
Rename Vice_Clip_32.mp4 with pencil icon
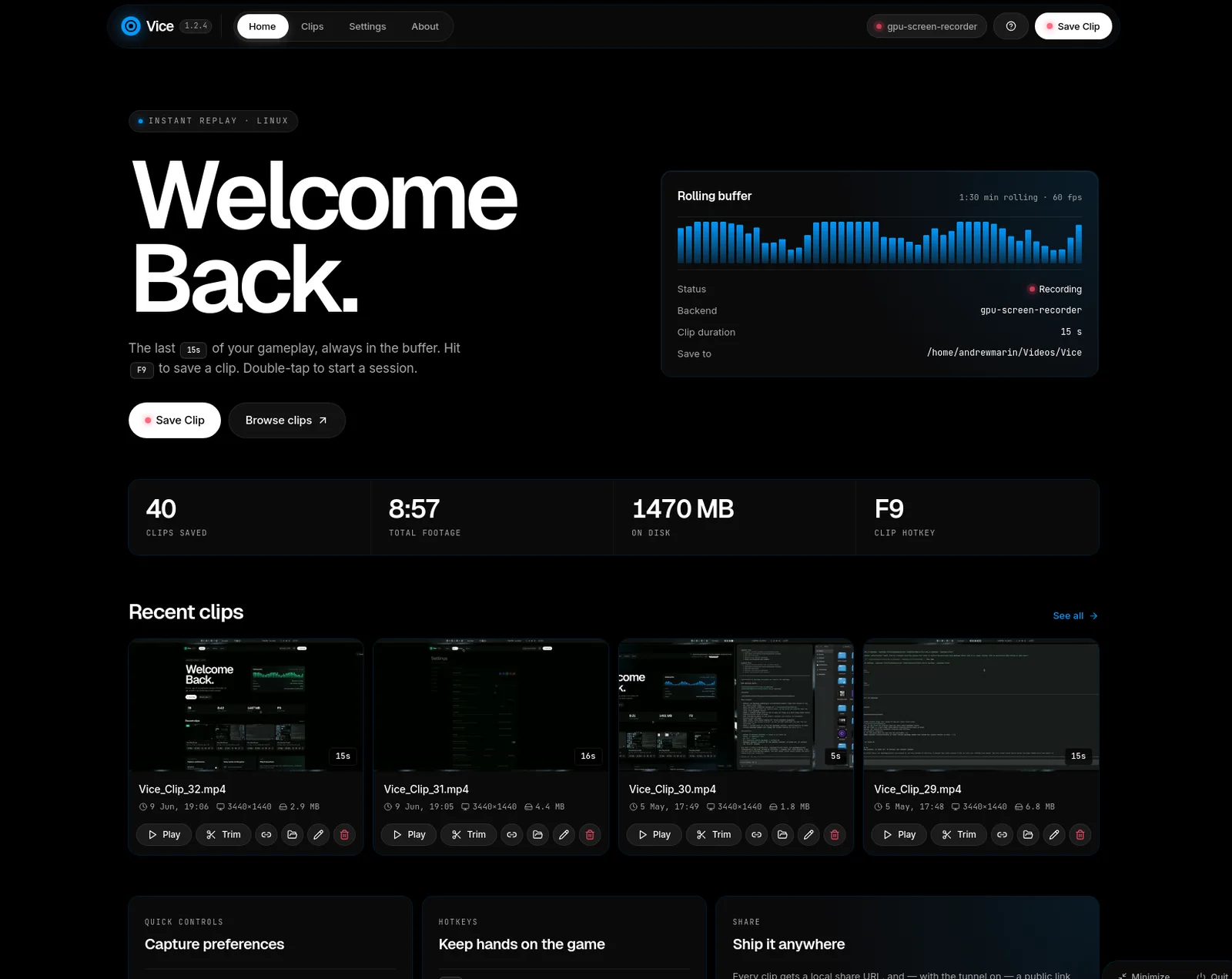click(x=318, y=834)
